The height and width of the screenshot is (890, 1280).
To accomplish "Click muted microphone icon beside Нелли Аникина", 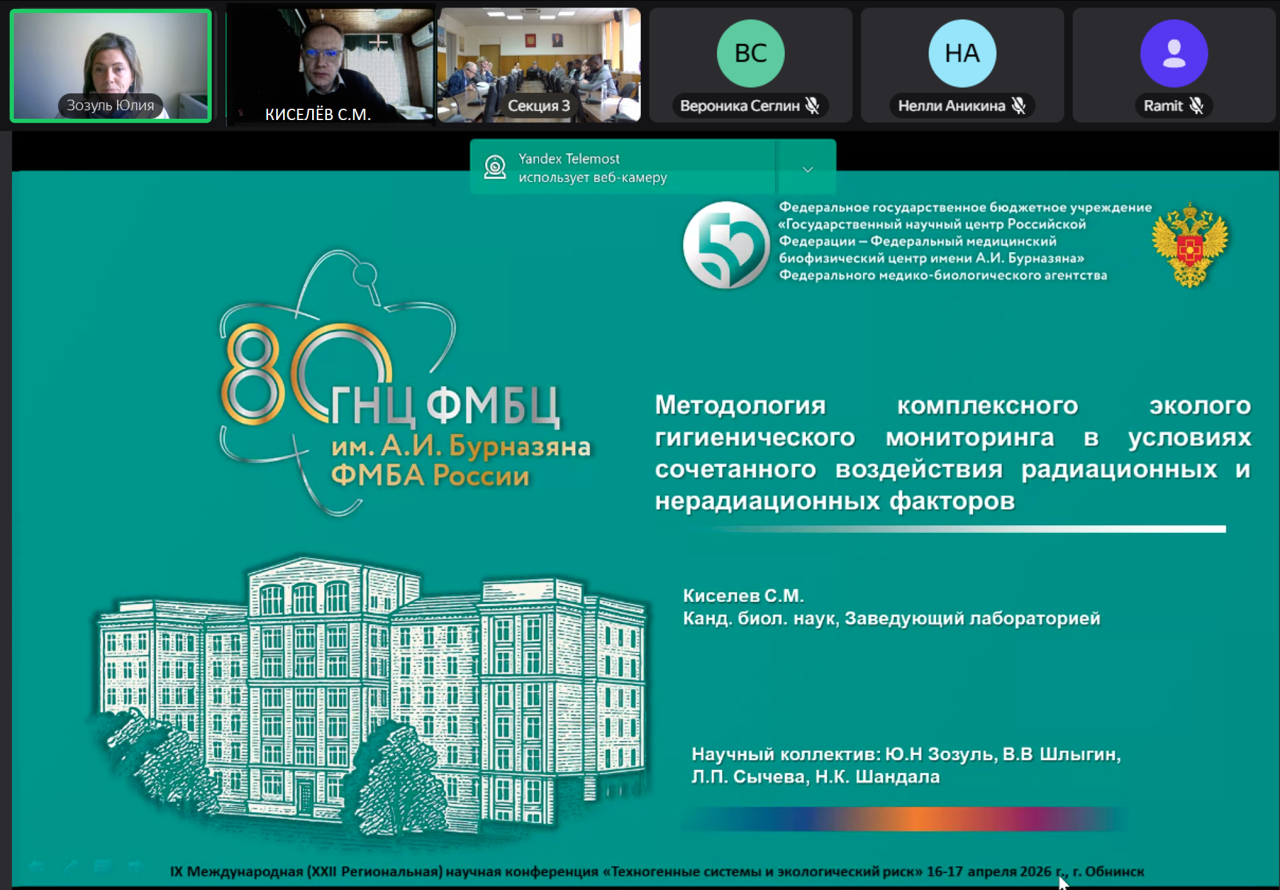I will (1018, 106).
